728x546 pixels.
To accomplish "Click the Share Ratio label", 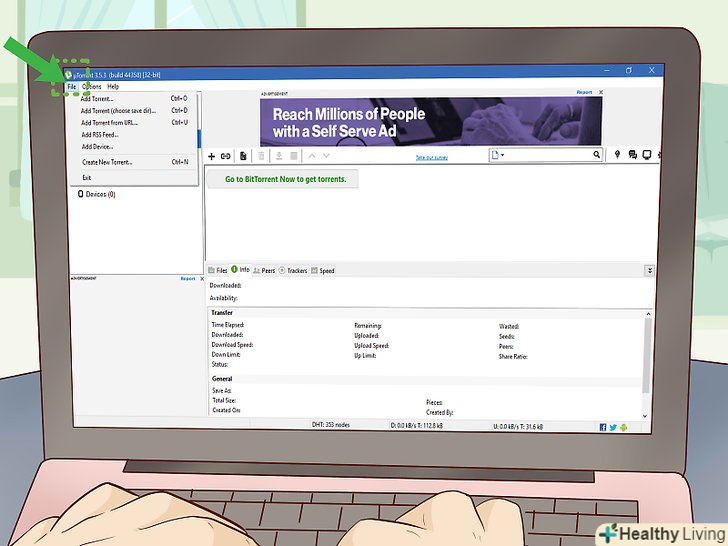I will (x=513, y=357).
